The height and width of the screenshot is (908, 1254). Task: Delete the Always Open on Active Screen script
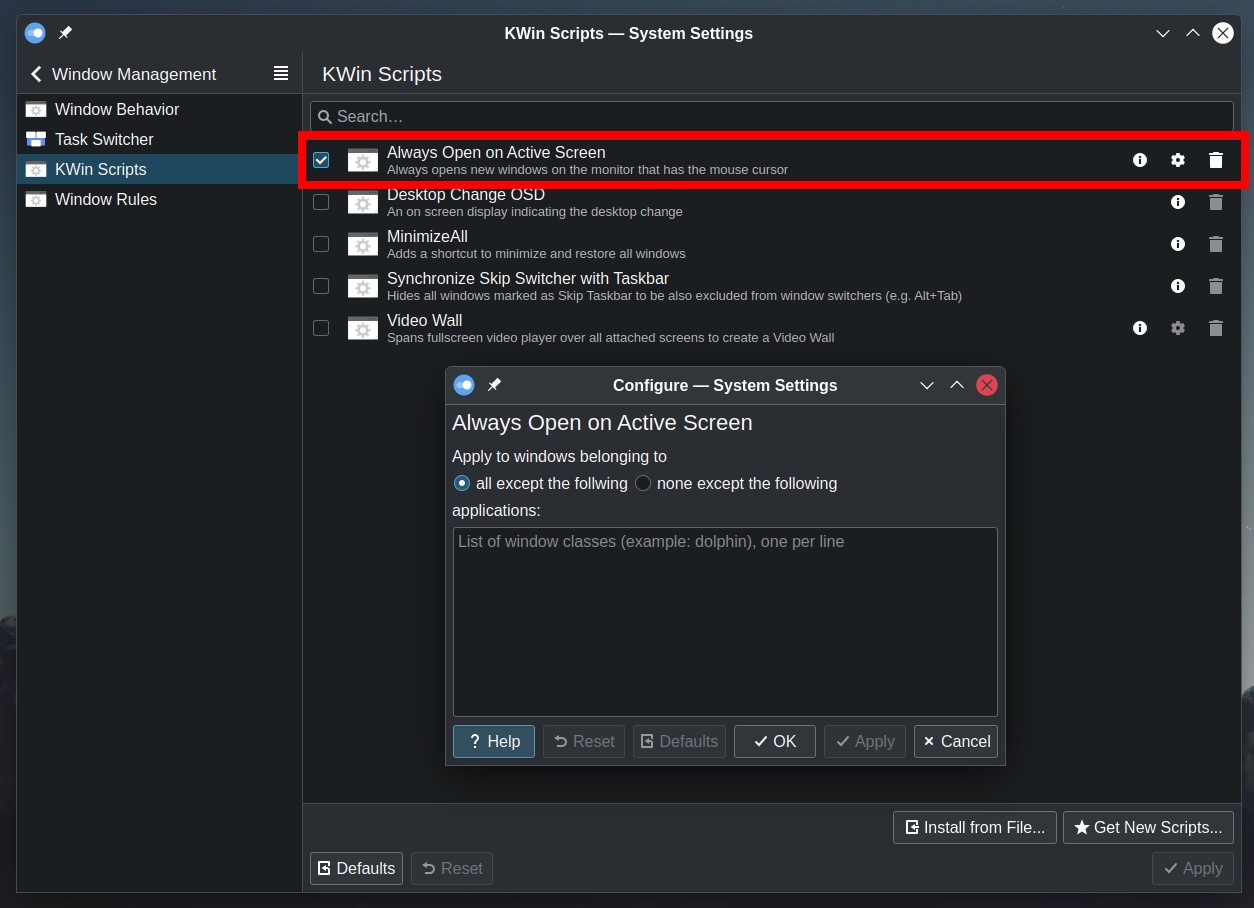pyautogui.click(x=1216, y=160)
